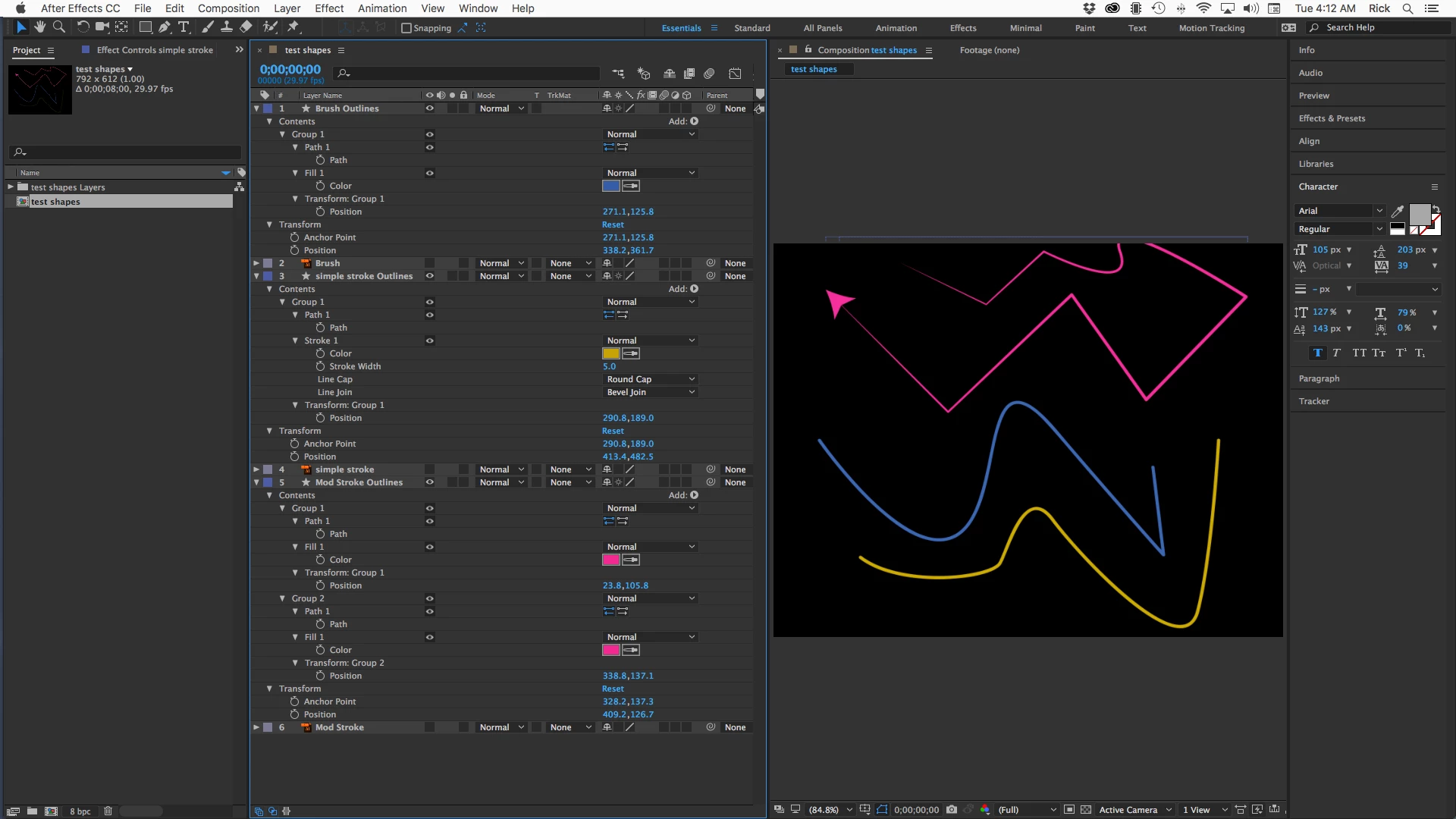
Task: Collapse the simple stroke Outlines layer
Action: point(256,276)
